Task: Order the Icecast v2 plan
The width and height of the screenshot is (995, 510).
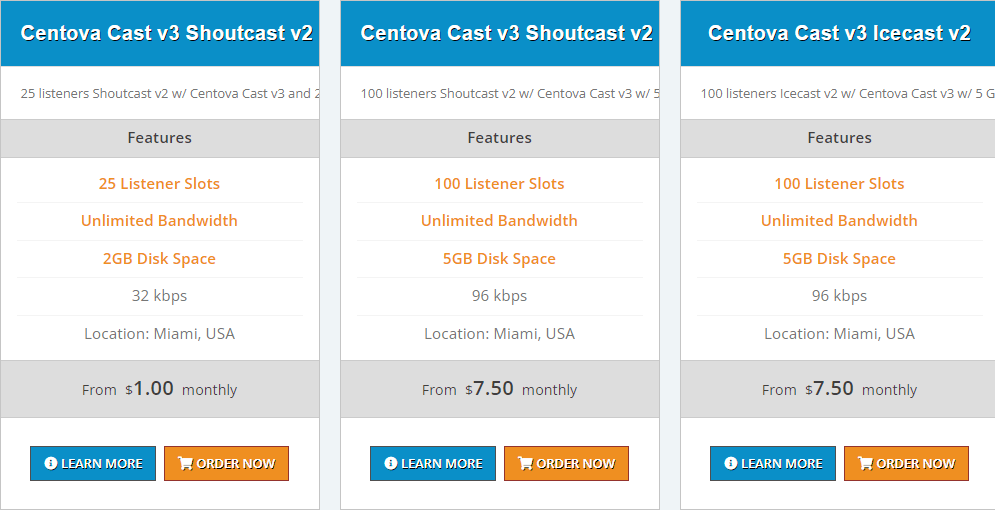Action: coord(907,464)
